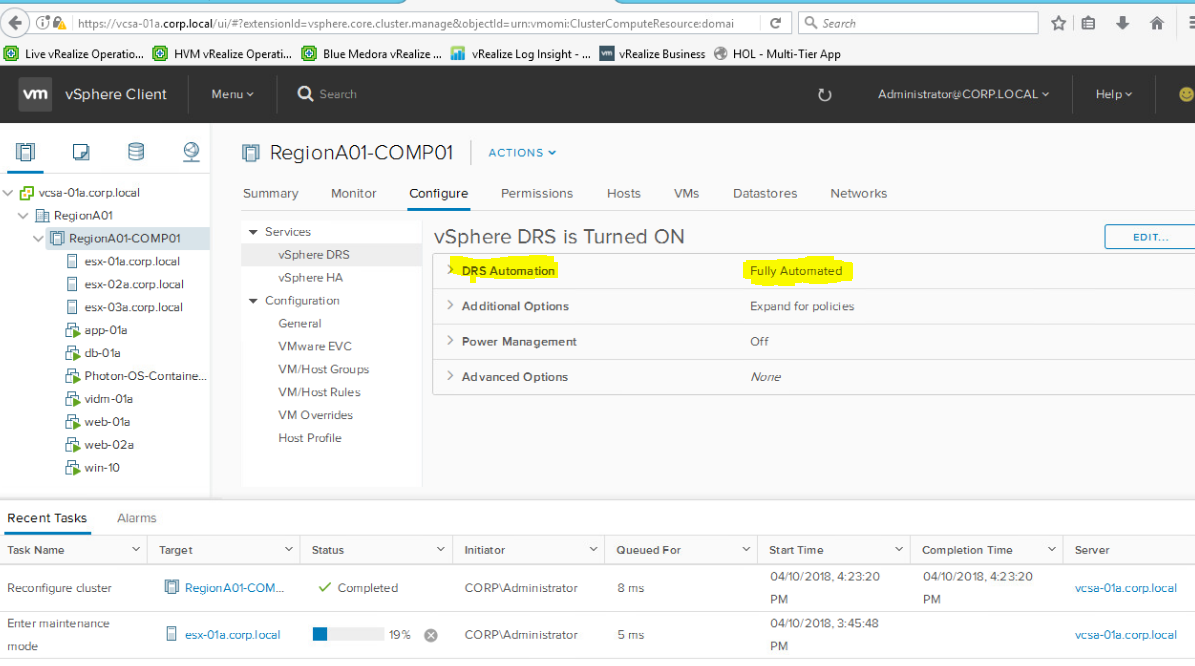Screen dimensions: 1195x666
Task: Select esx-03a.corp.local in the inventory tree
Action: [133, 308]
